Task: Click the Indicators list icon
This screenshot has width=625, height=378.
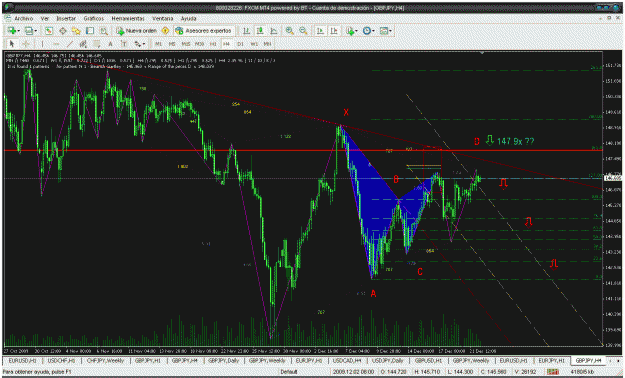Action: pyautogui.click(x=350, y=31)
